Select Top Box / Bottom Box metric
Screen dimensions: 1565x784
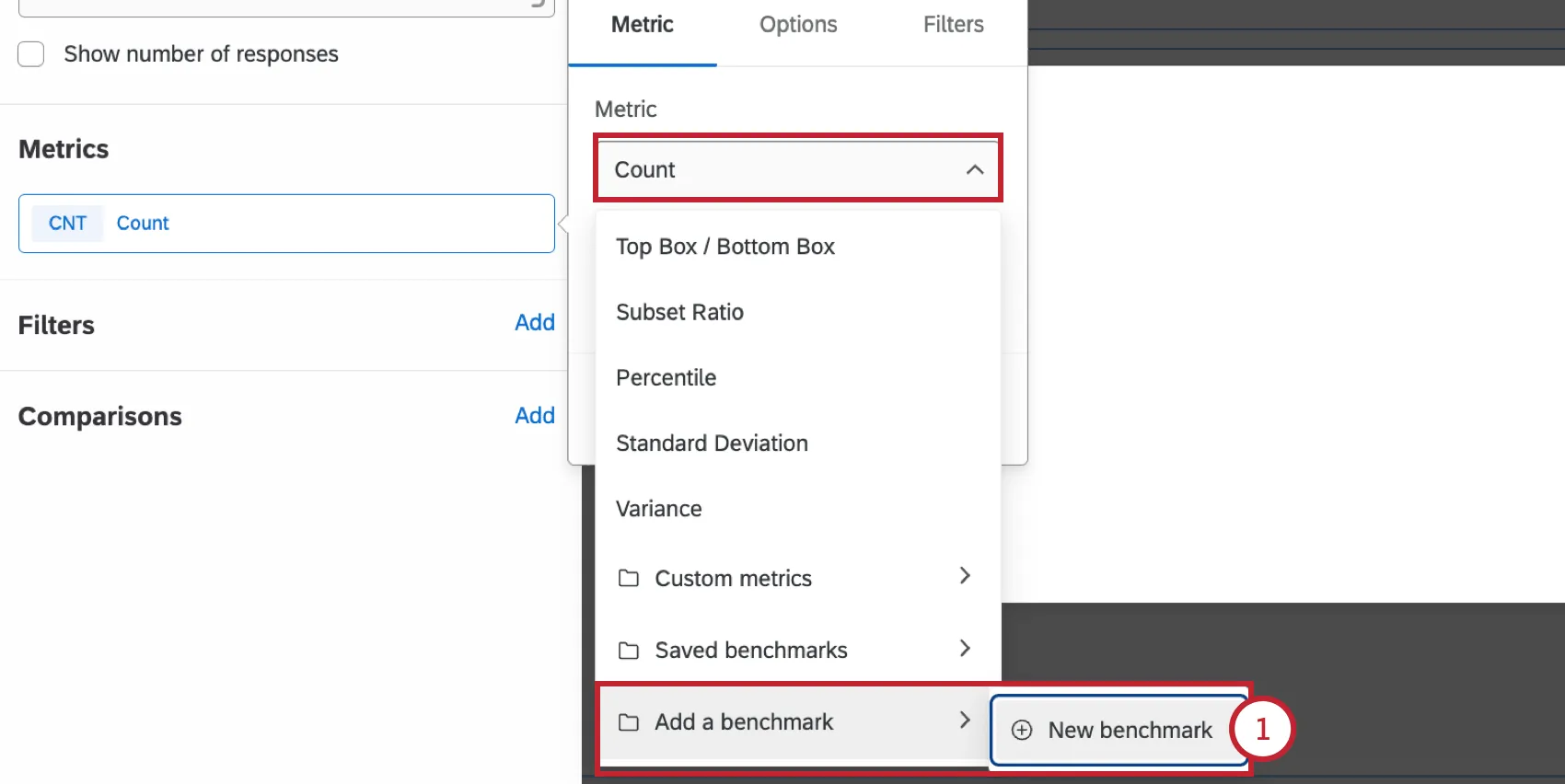click(797, 247)
